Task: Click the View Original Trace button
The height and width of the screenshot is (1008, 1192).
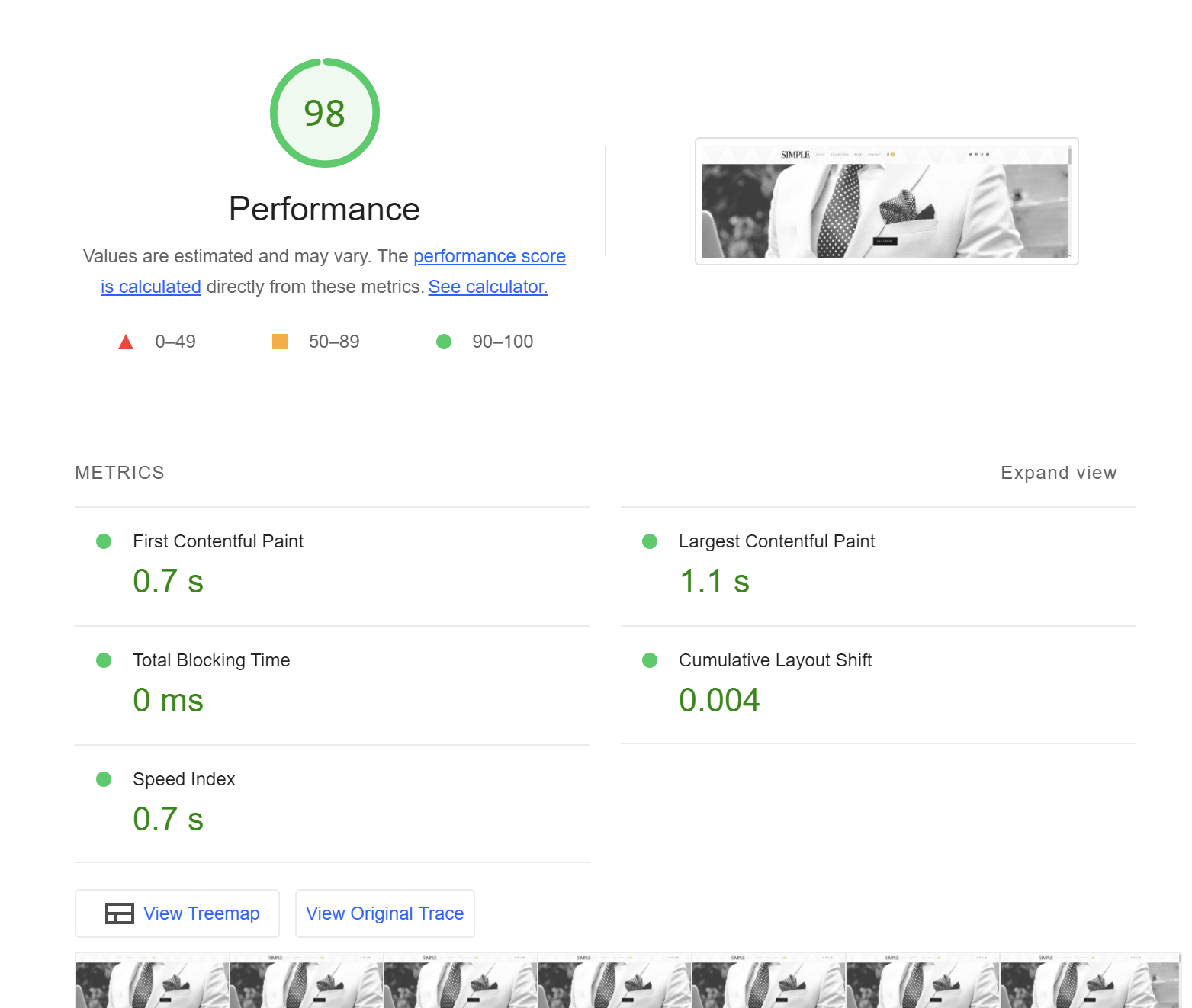Action: [384, 913]
